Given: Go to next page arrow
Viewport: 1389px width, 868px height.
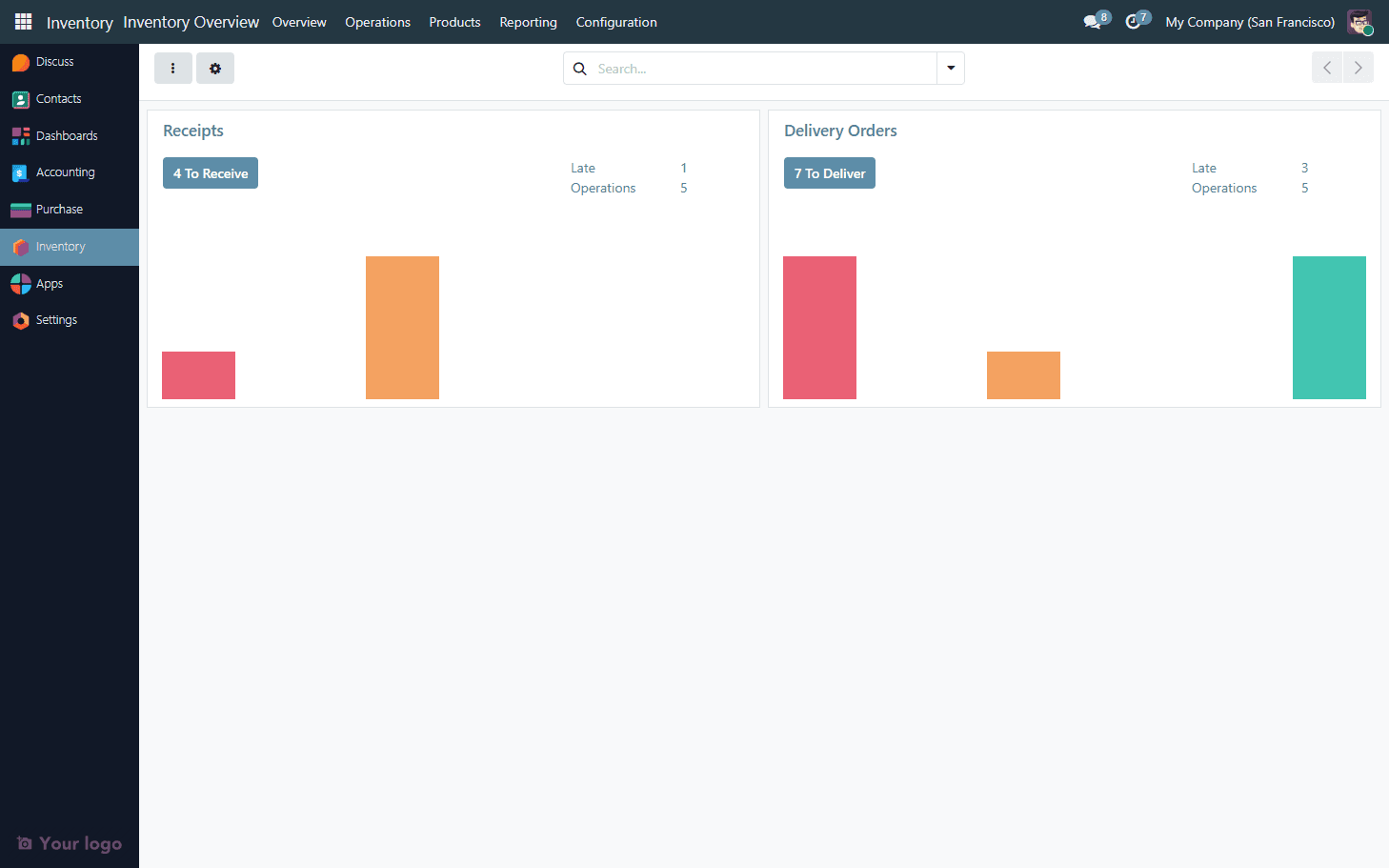Looking at the screenshot, I should (1359, 69).
